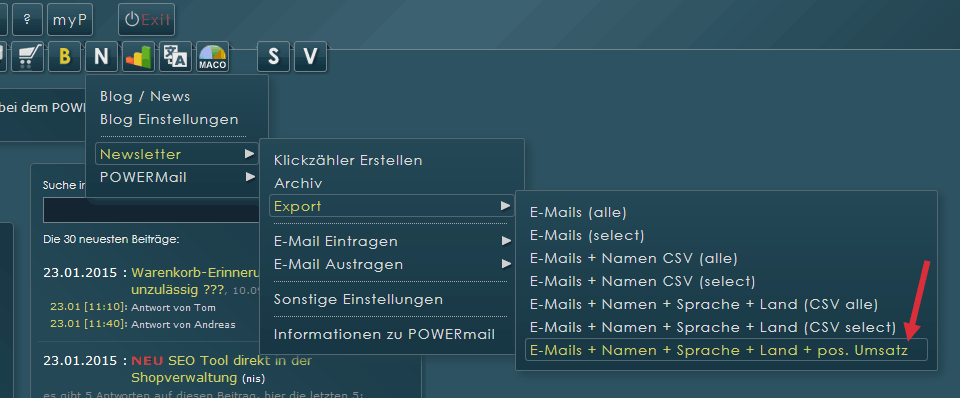Open the bar chart statistics icon
Screen dimensions: 960x398
point(138,57)
